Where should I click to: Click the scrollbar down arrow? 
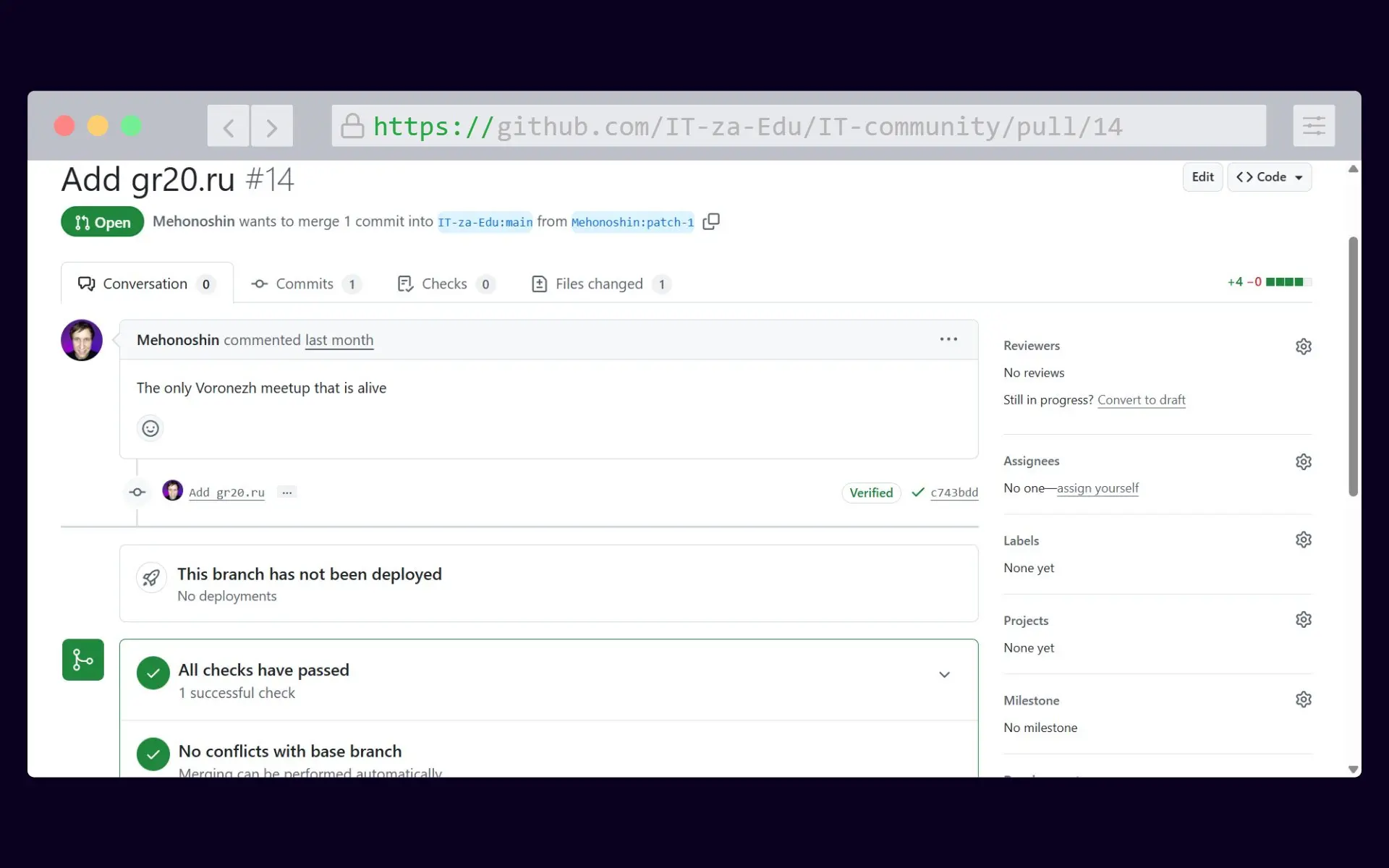coord(1353,770)
